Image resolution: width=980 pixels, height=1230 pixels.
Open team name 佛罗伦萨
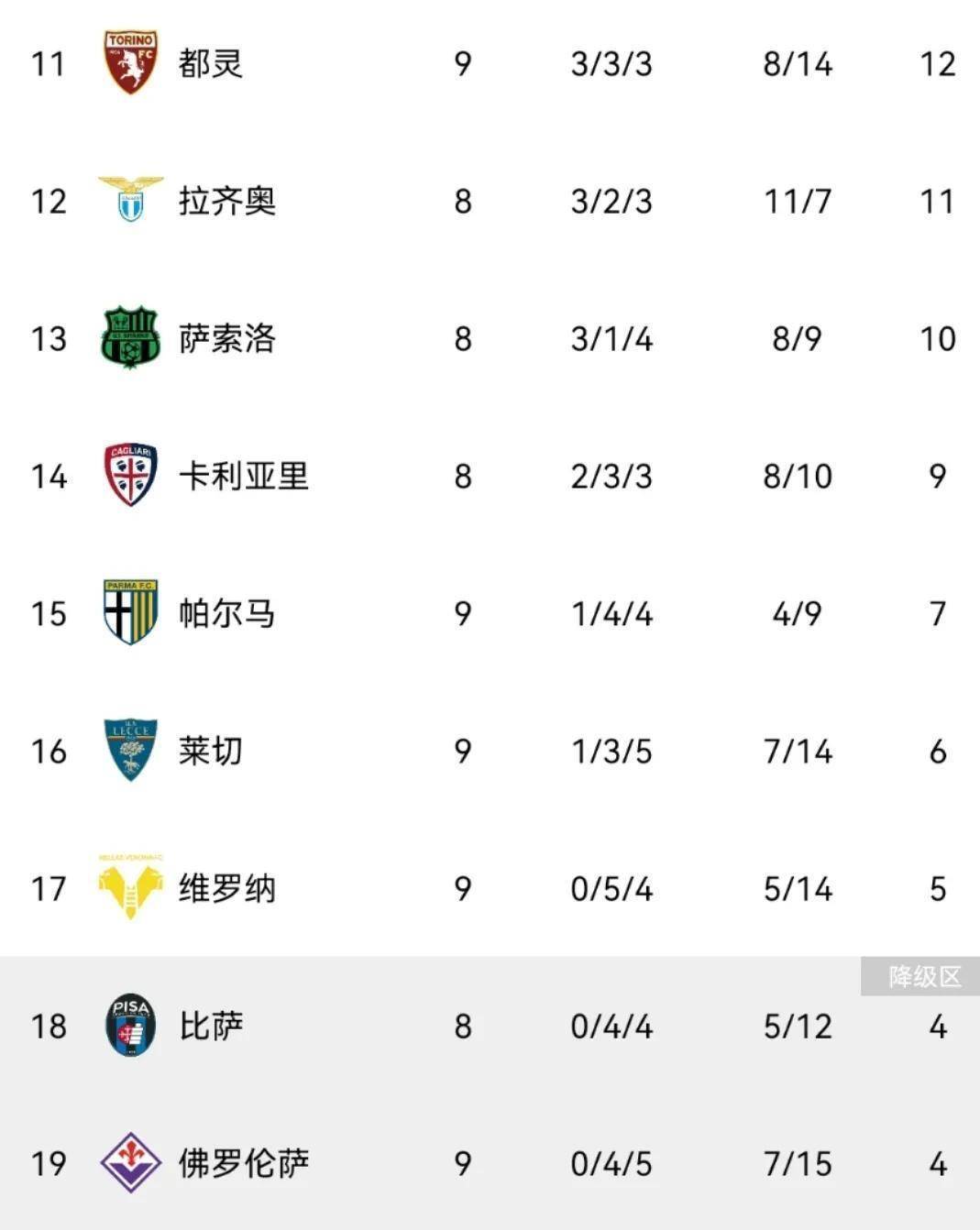[x=243, y=1163]
